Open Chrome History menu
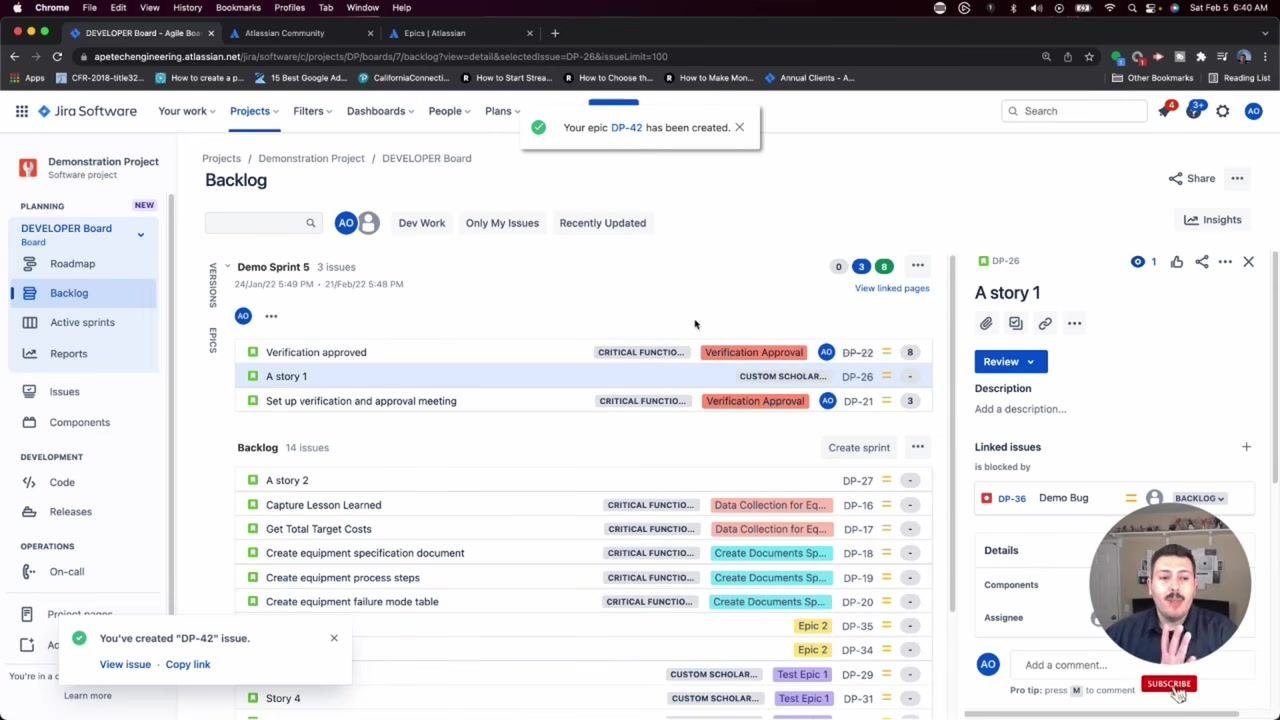This screenshot has height=720, width=1280. coord(187,8)
